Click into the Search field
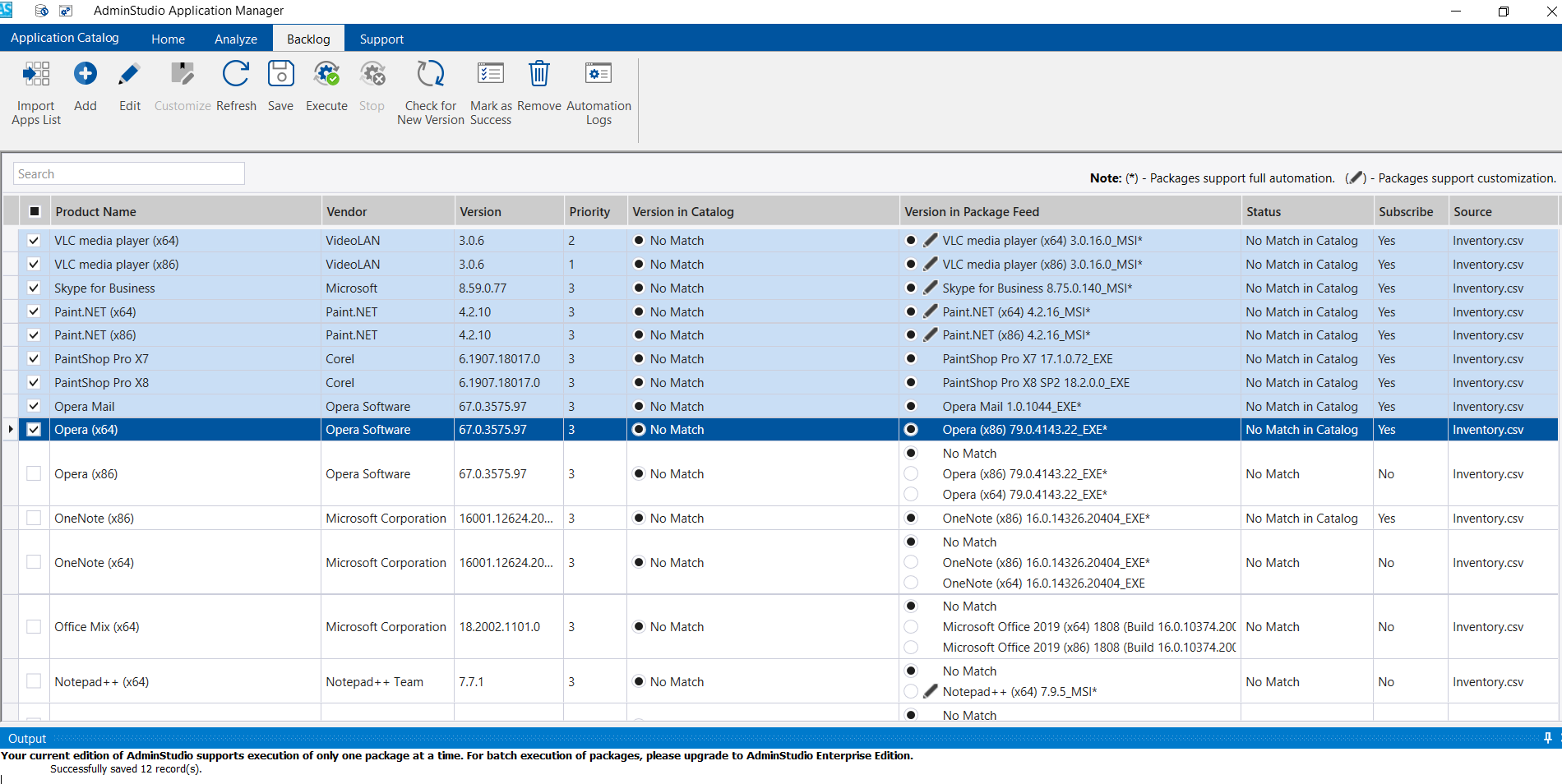This screenshot has height=784, width=1562. click(x=129, y=173)
